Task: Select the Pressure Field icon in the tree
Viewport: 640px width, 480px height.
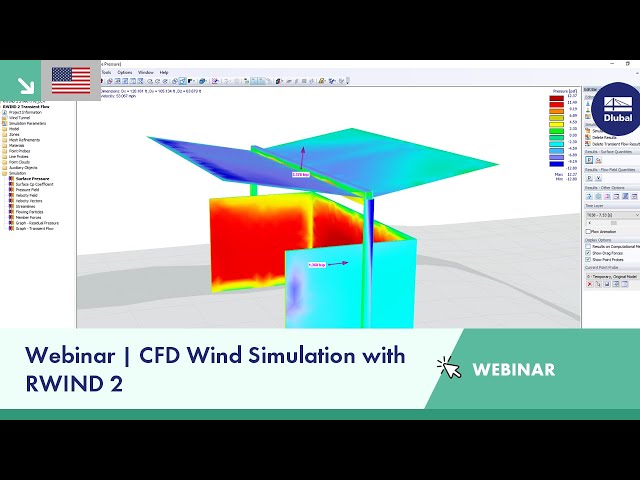Action: coord(11,190)
